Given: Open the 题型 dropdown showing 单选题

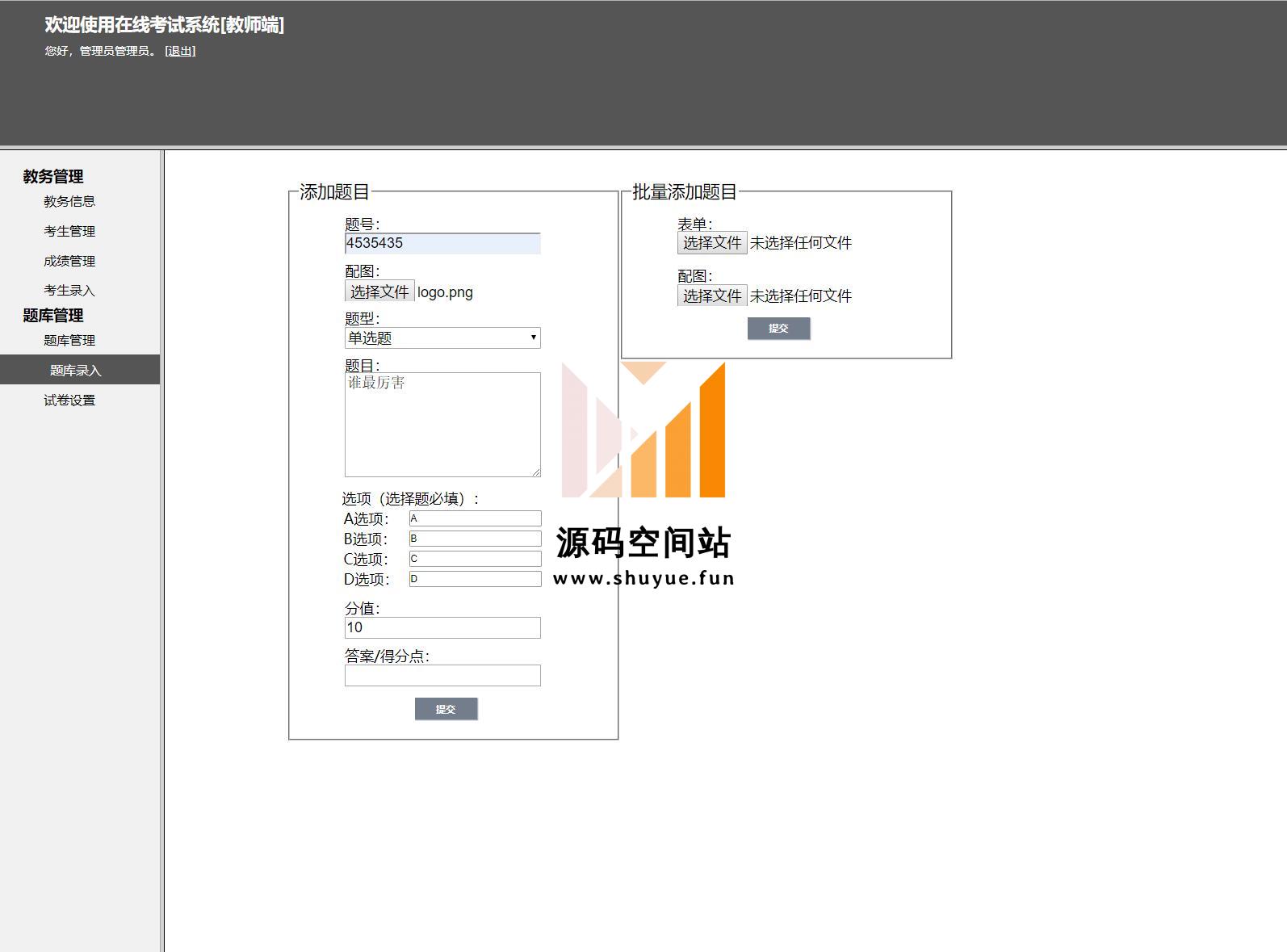Looking at the screenshot, I should coord(442,338).
